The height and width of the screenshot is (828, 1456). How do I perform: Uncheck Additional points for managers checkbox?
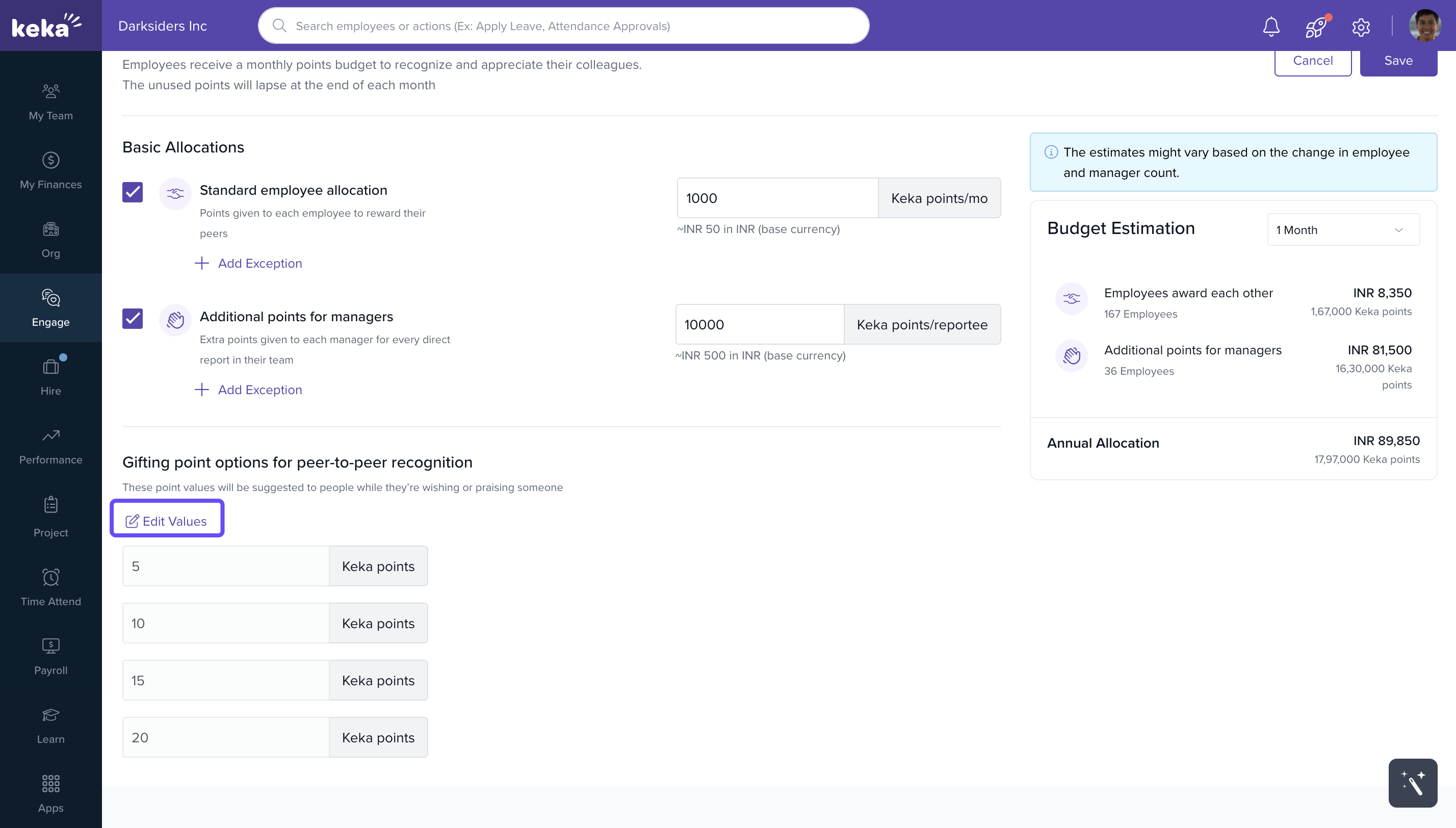click(133, 319)
